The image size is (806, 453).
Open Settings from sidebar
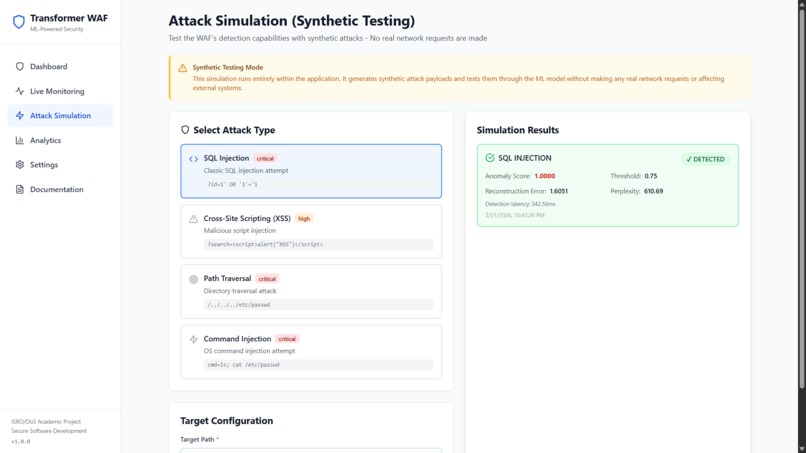(60, 165)
